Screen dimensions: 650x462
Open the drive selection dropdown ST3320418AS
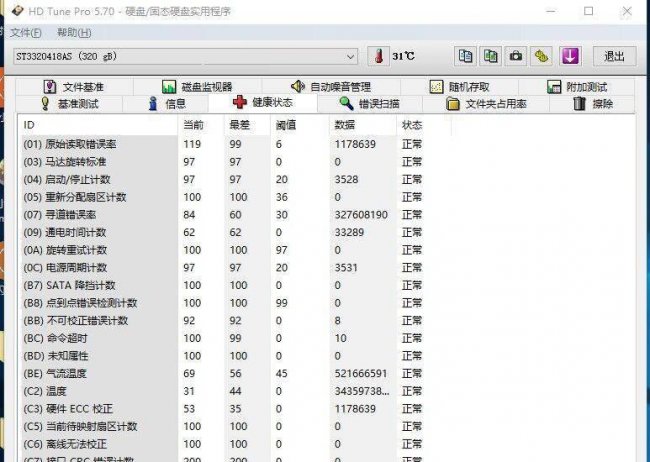186,56
